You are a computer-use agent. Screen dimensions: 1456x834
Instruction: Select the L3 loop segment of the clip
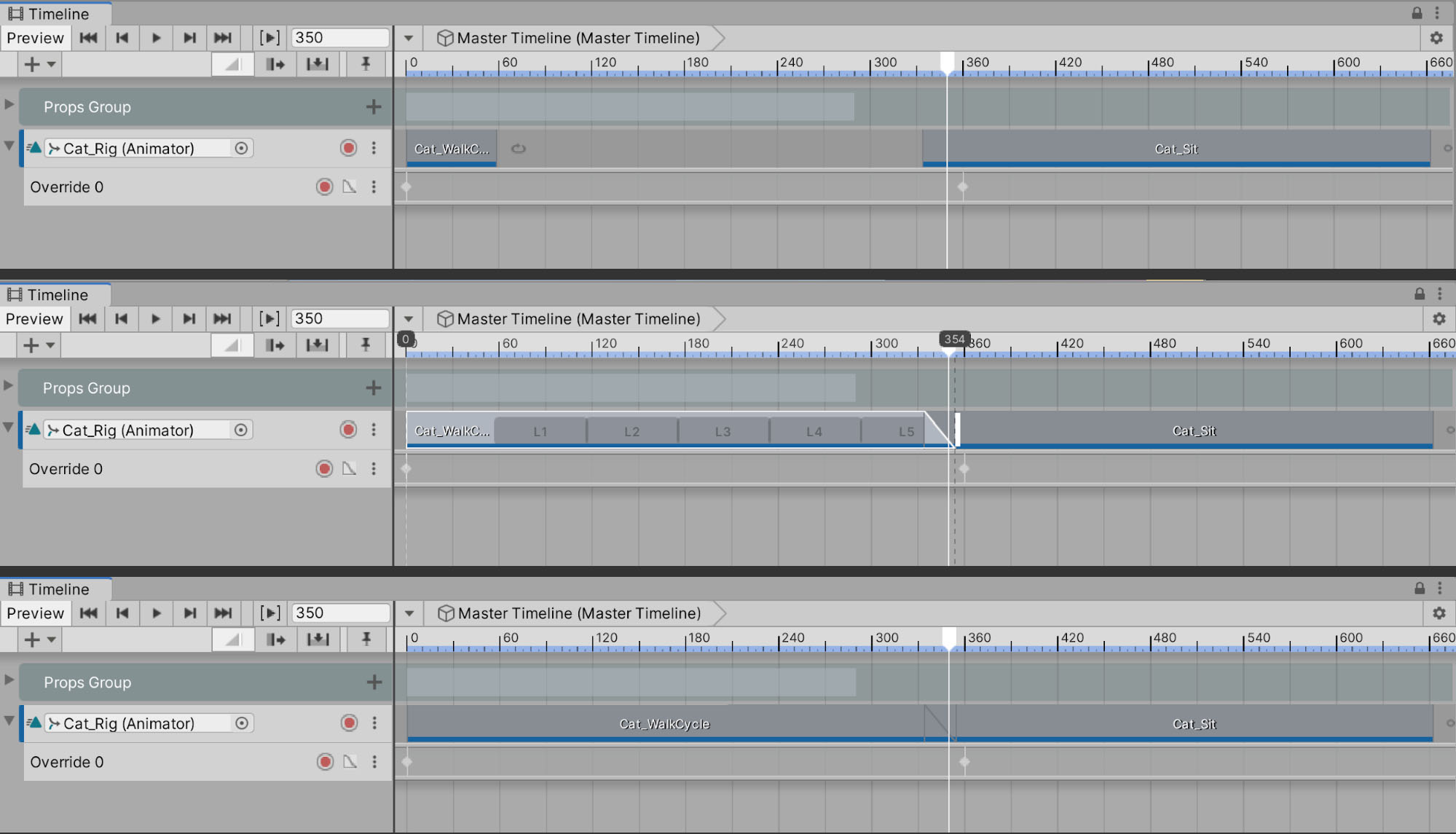[x=722, y=431]
